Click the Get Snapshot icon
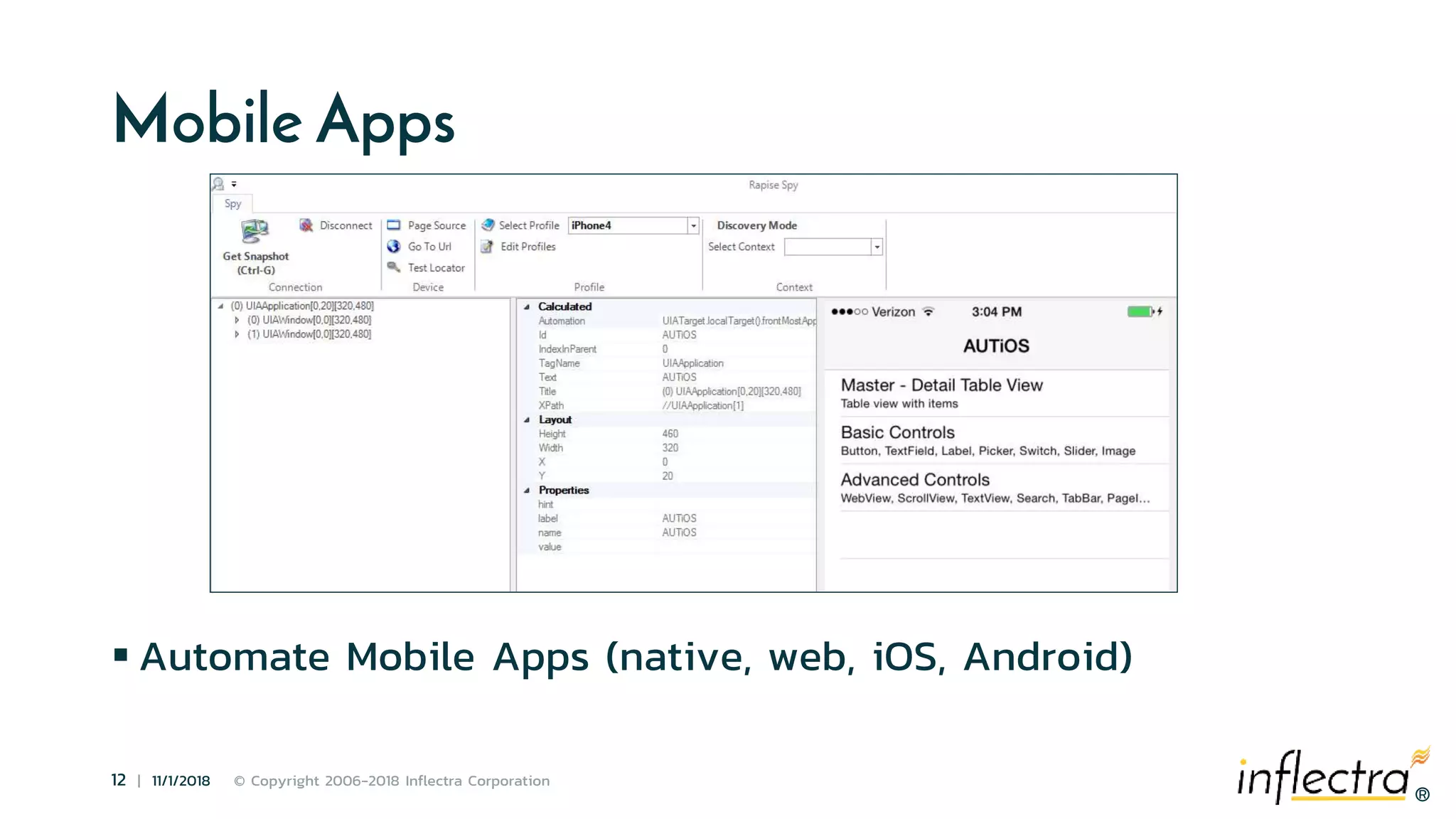Screen dimensions: 1456x819 point(255,232)
